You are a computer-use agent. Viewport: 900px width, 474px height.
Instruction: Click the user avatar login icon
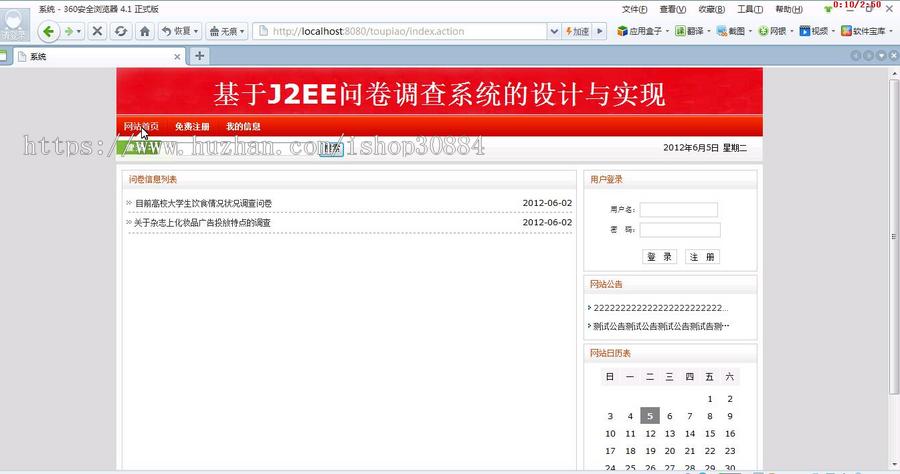14,24
